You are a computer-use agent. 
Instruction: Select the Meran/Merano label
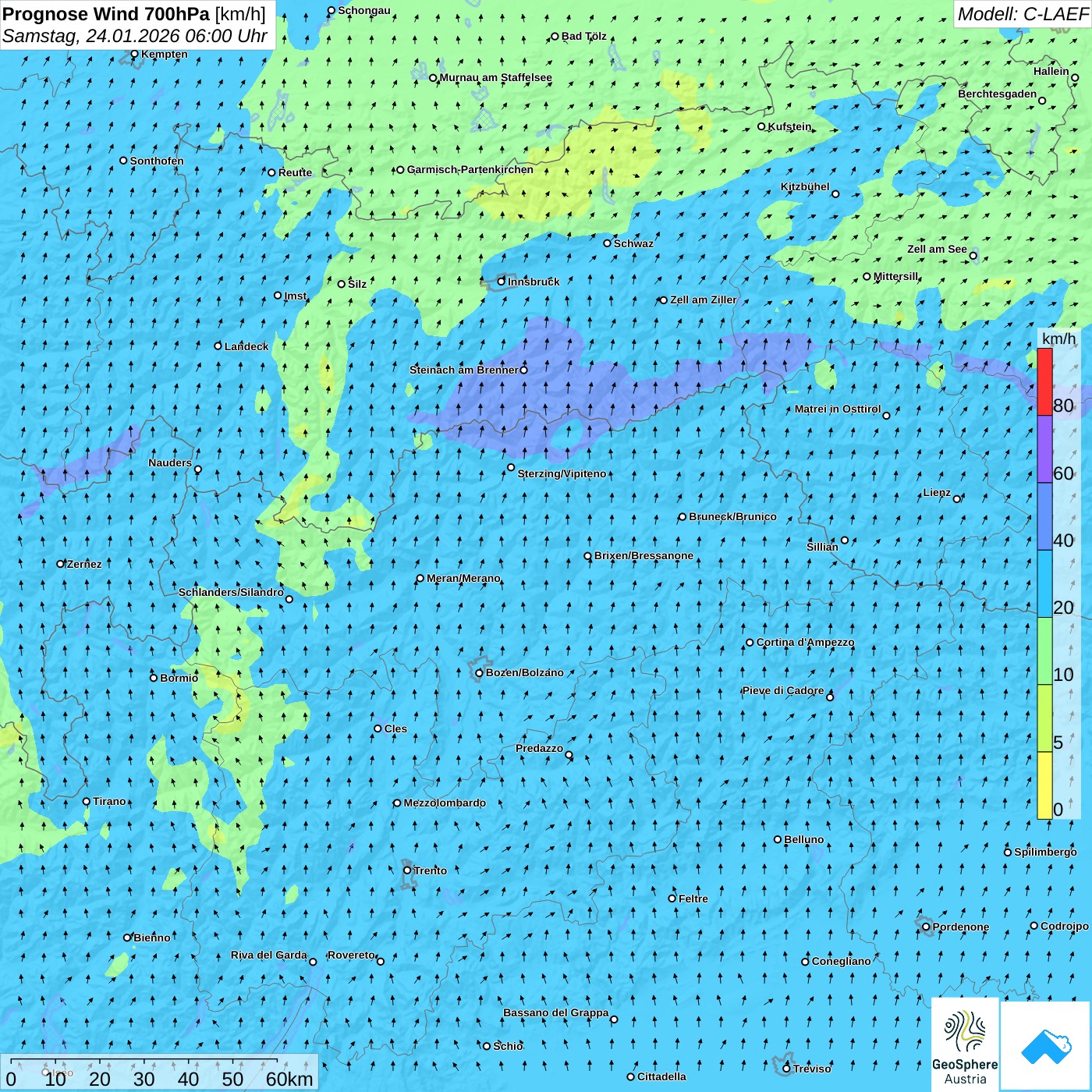point(463,578)
